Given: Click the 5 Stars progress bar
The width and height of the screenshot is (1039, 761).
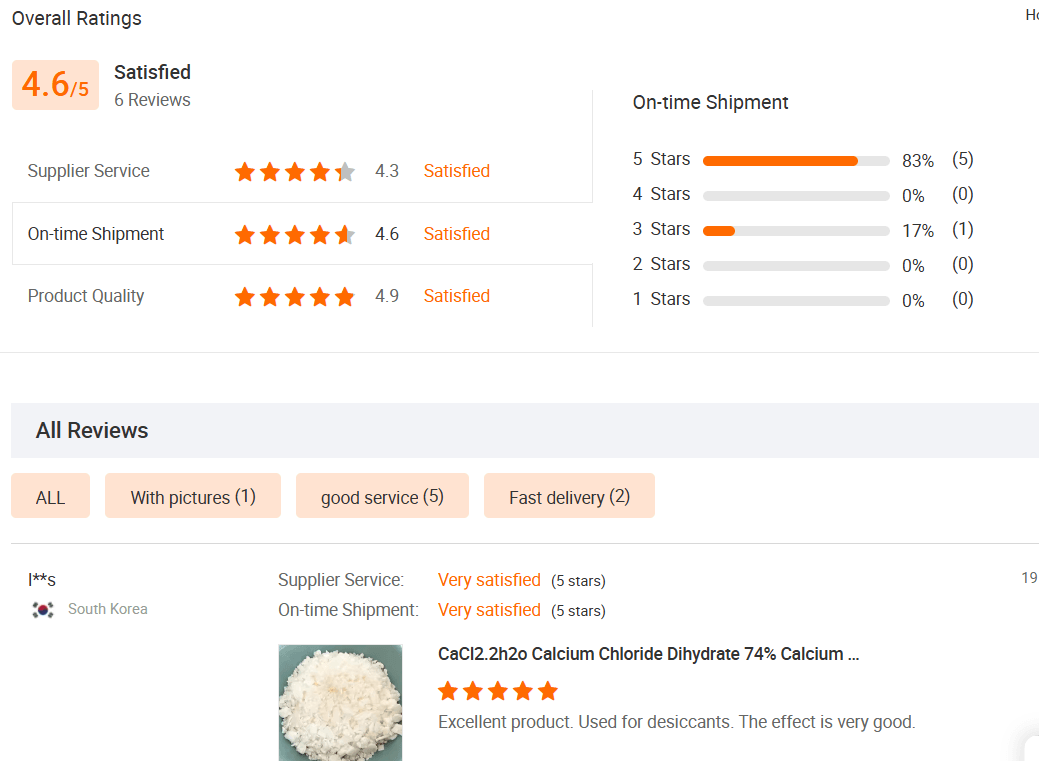Looking at the screenshot, I should click(x=796, y=160).
